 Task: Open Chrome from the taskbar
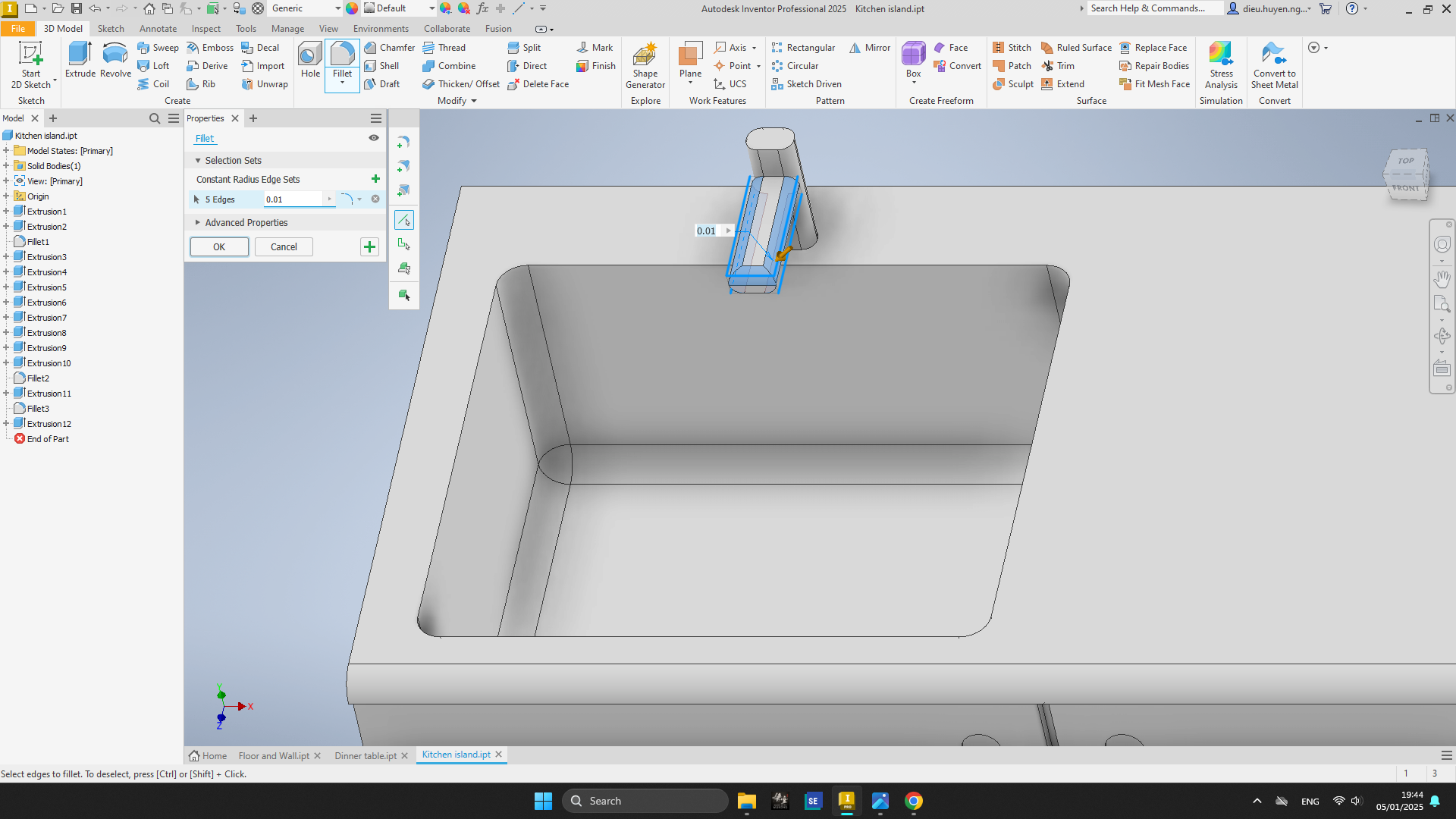[913, 801]
